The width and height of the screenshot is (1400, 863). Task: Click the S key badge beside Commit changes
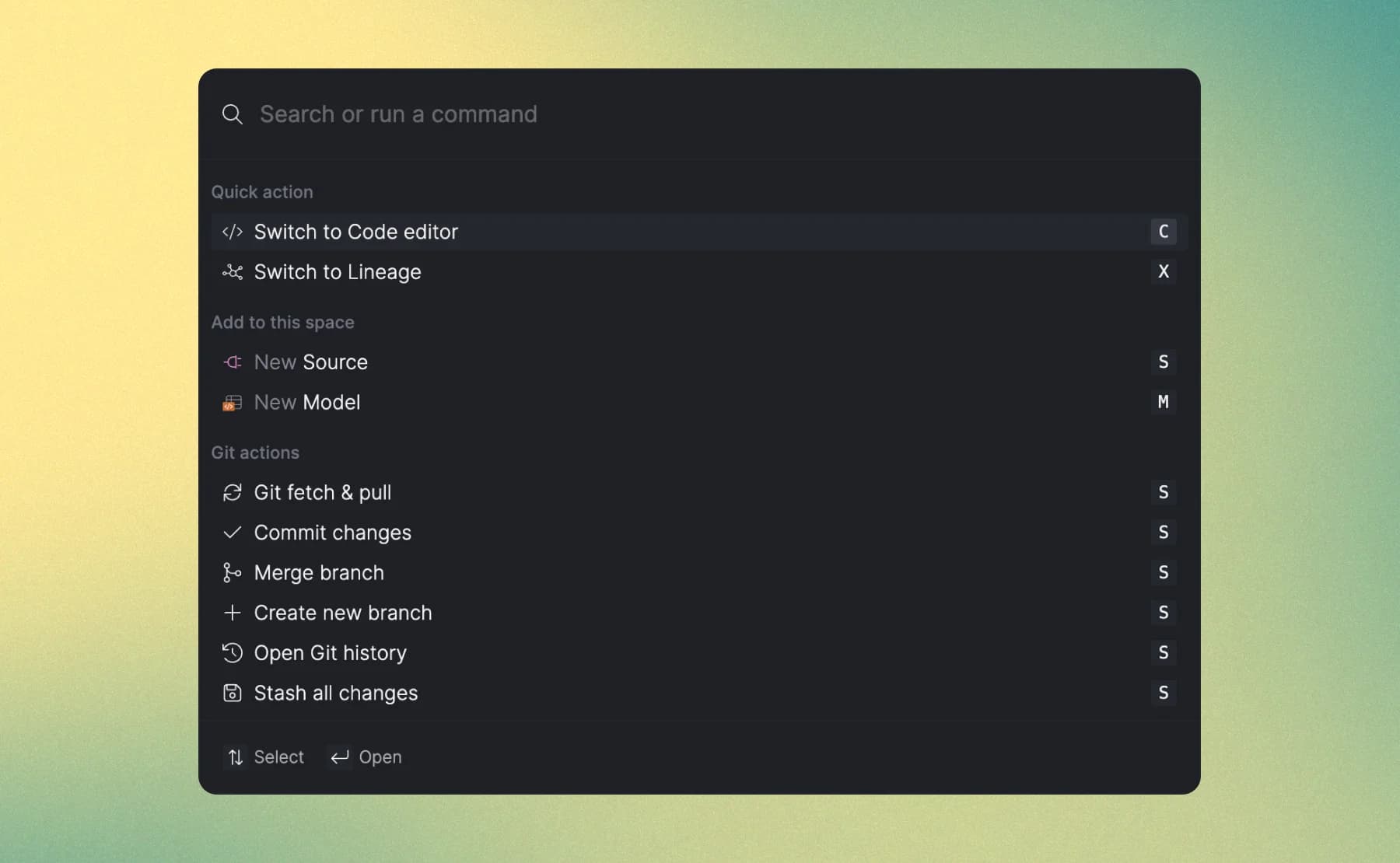[x=1164, y=533]
